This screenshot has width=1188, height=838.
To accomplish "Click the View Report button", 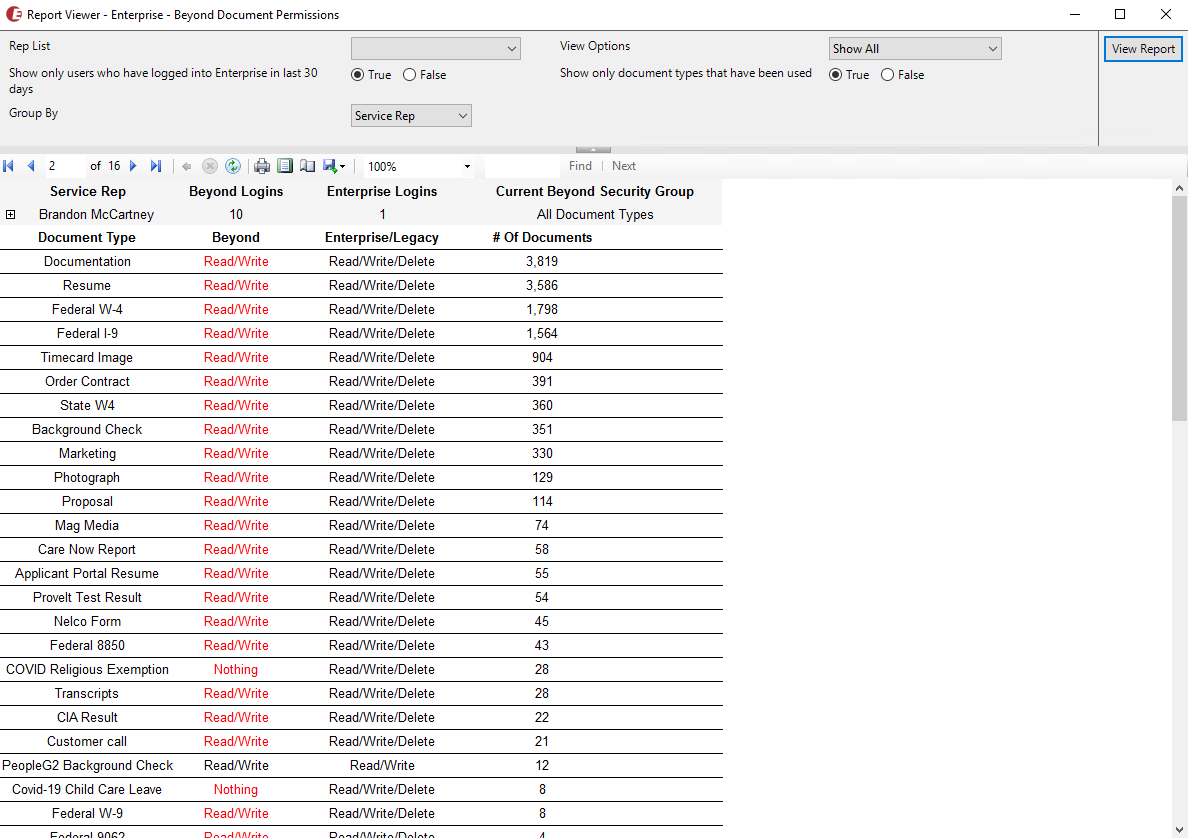I will tap(1143, 49).
